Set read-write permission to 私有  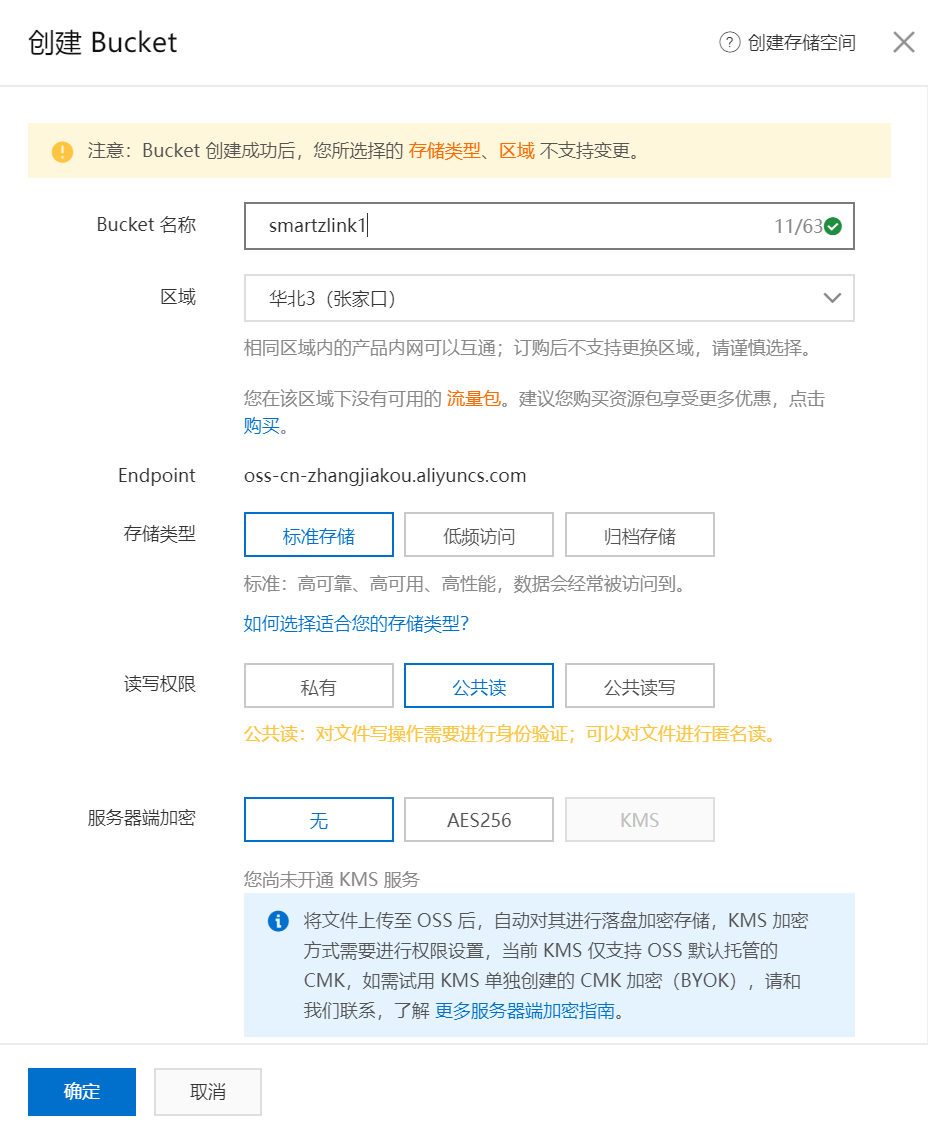pos(319,686)
